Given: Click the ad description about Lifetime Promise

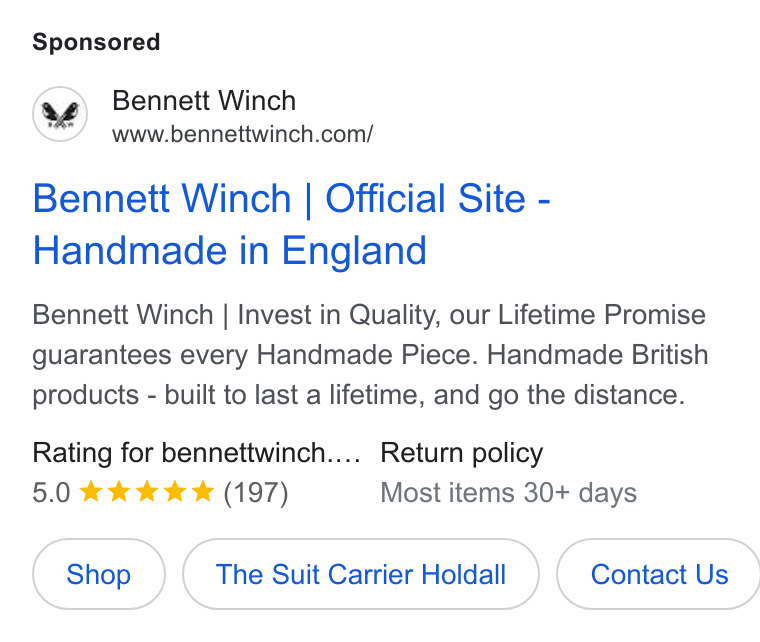Looking at the screenshot, I should point(370,355).
